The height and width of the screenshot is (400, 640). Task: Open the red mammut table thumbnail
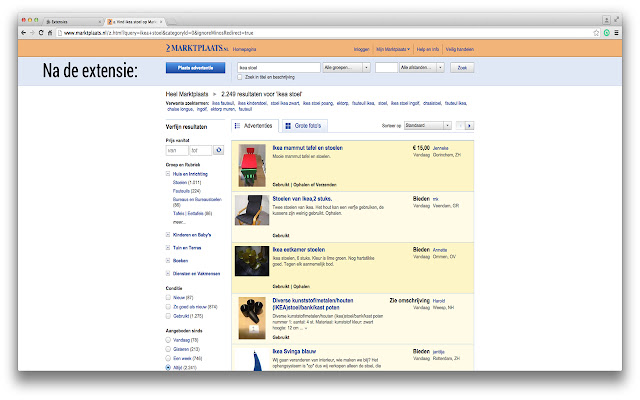click(x=252, y=165)
